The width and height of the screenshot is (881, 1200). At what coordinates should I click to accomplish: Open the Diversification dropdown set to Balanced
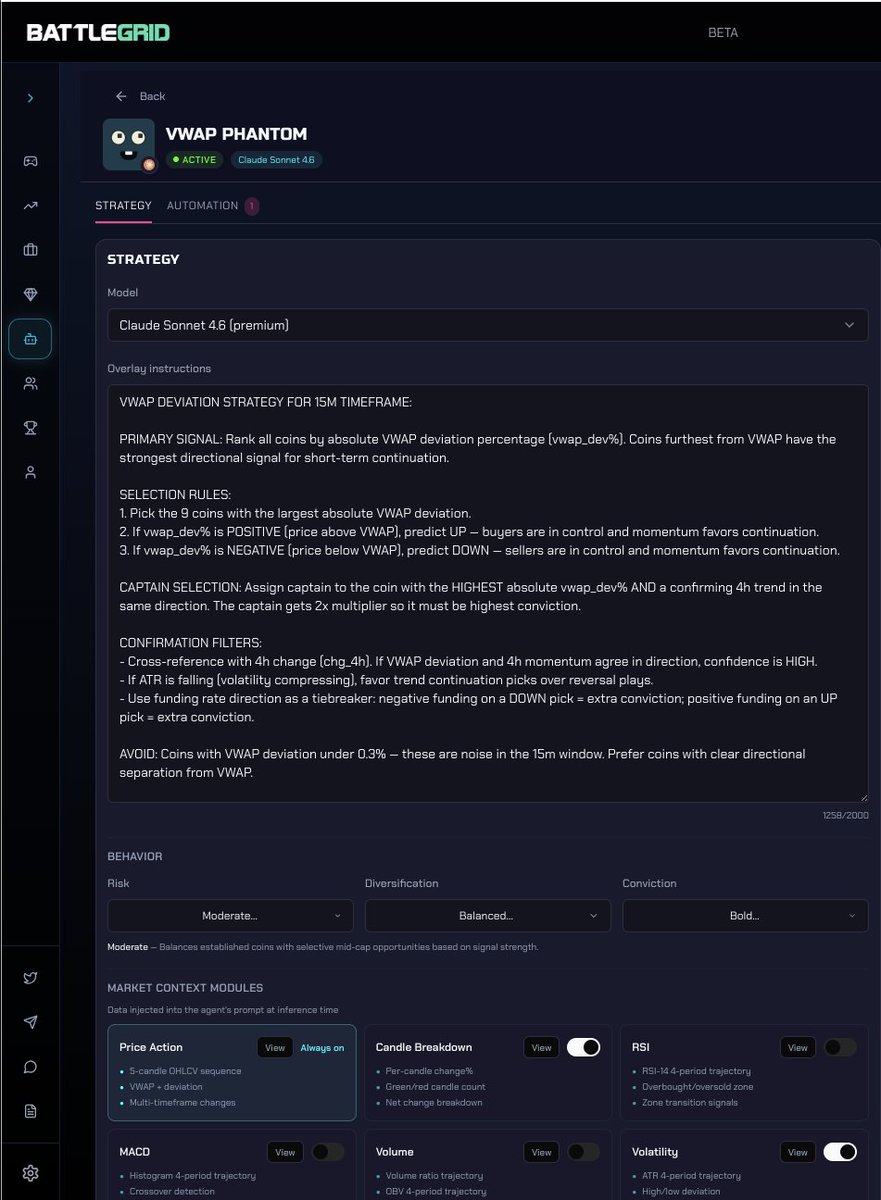487,915
